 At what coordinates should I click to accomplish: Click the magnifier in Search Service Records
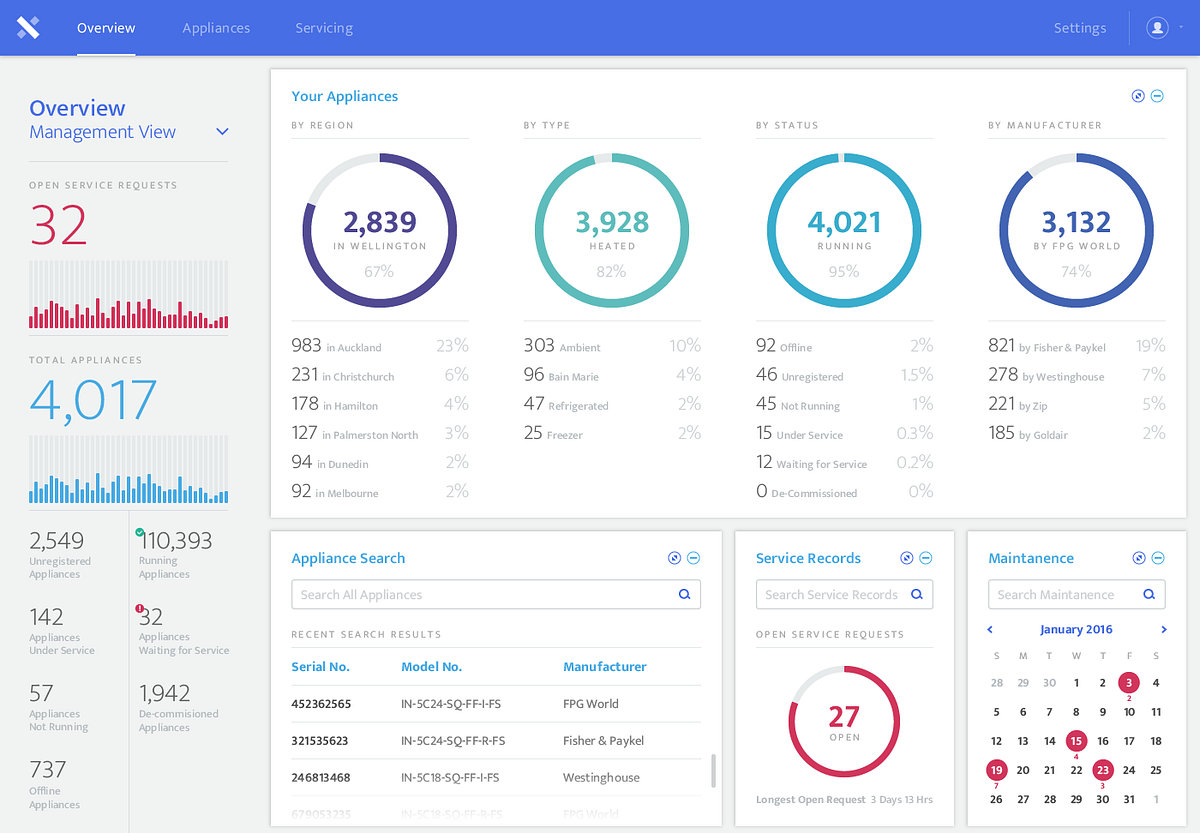(917, 594)
